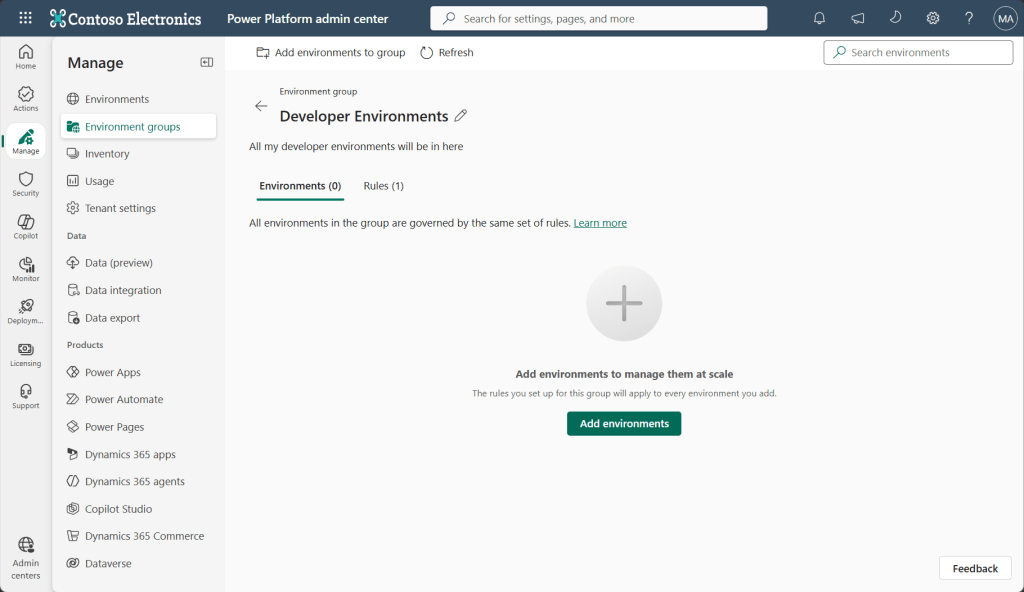This screenshot has width=1024, height=592.
Task: Open the help question mark icon
Action: point(969,18)
